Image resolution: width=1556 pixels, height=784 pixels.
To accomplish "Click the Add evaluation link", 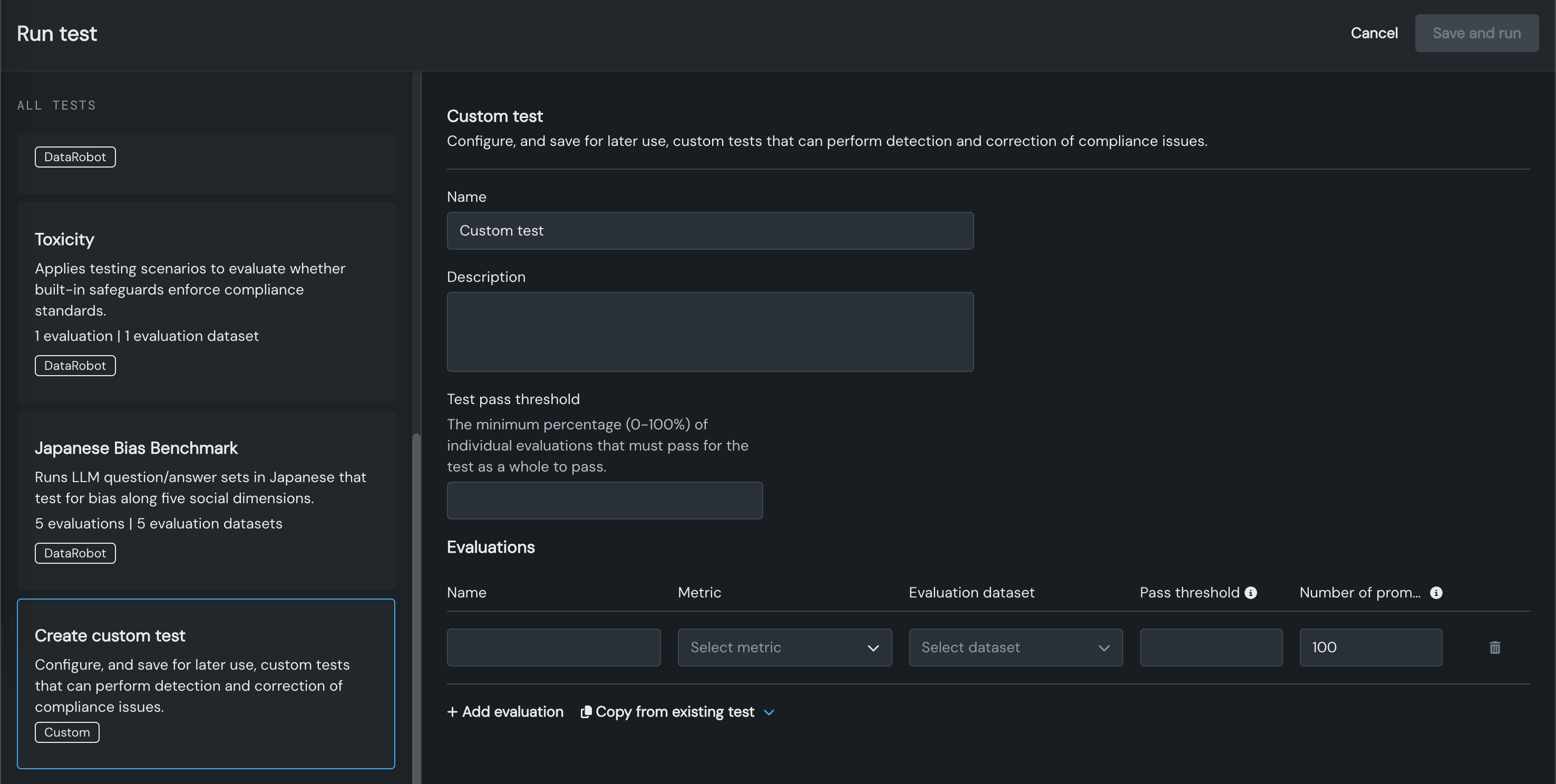I will (512, 711).
